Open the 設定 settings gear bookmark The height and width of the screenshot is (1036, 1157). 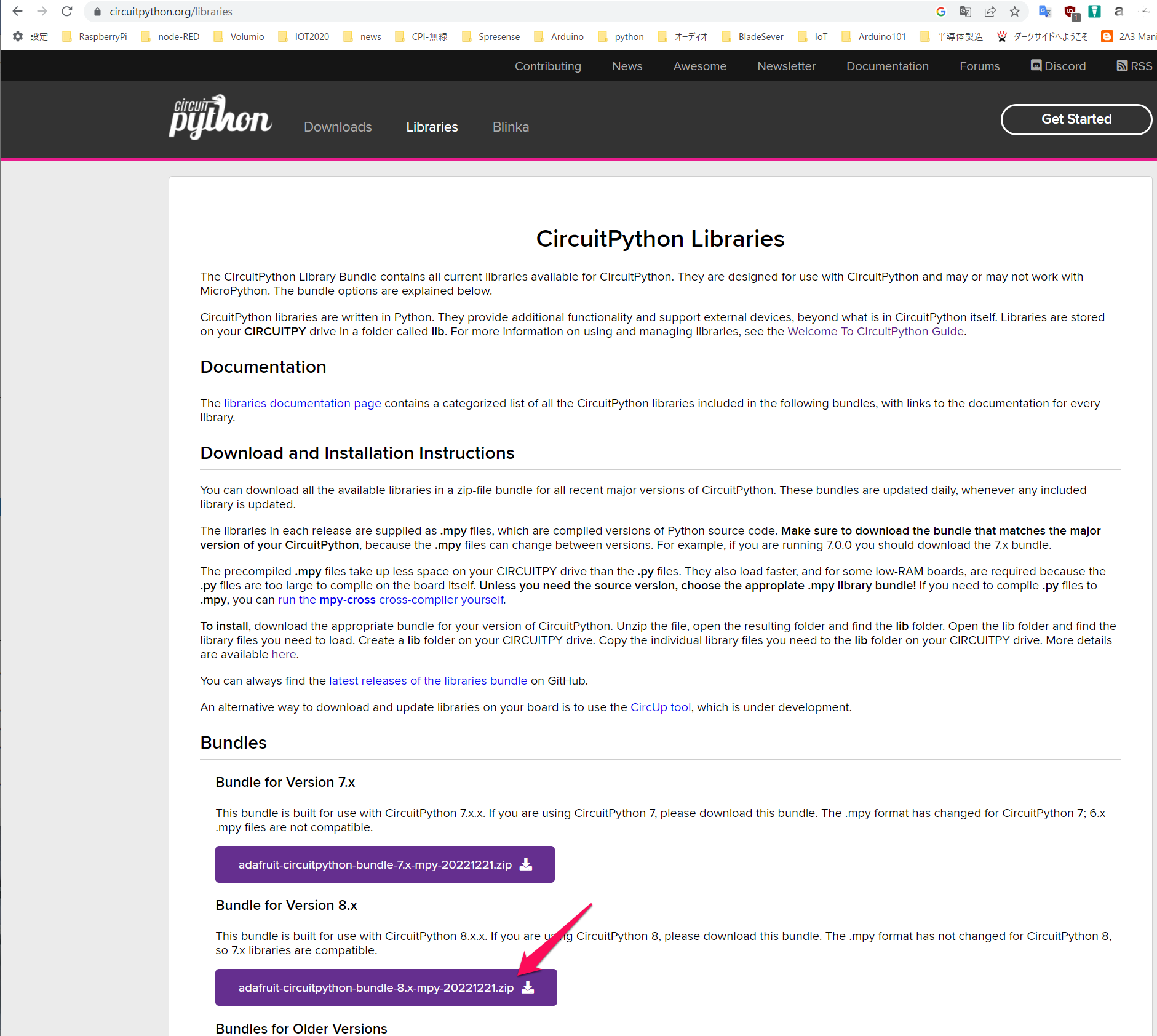[30, 37]
